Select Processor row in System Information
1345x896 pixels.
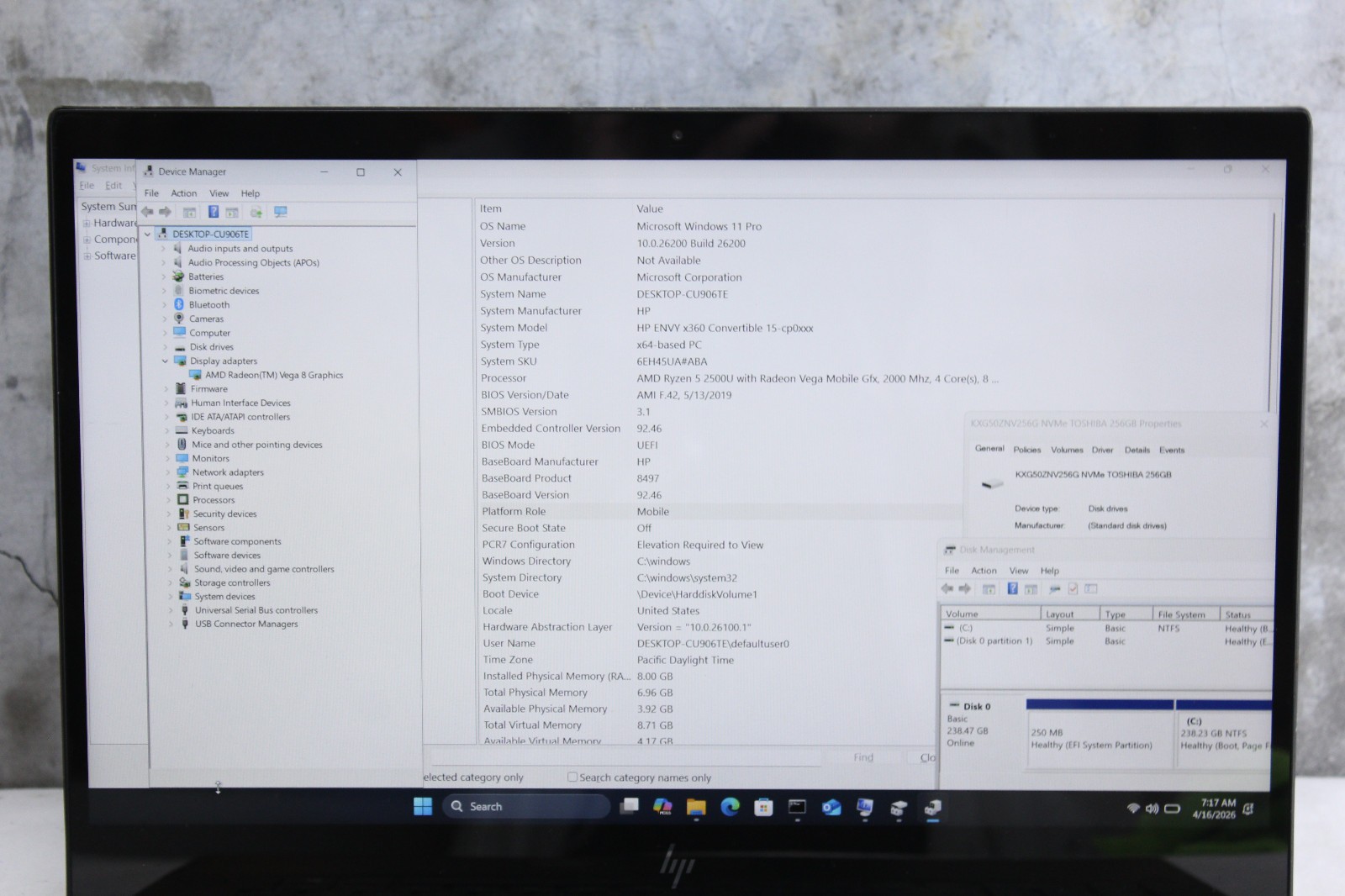(x=740, y=378)
